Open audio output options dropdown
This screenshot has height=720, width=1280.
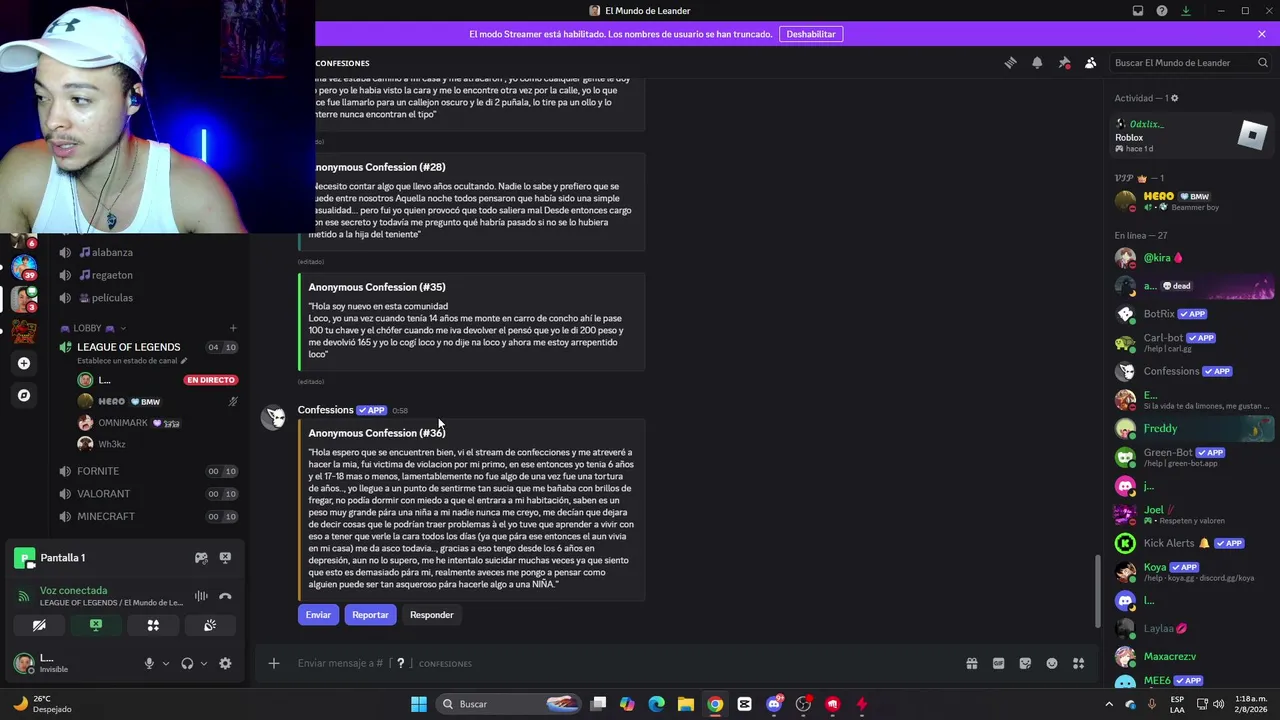click(x=204, y=663)
